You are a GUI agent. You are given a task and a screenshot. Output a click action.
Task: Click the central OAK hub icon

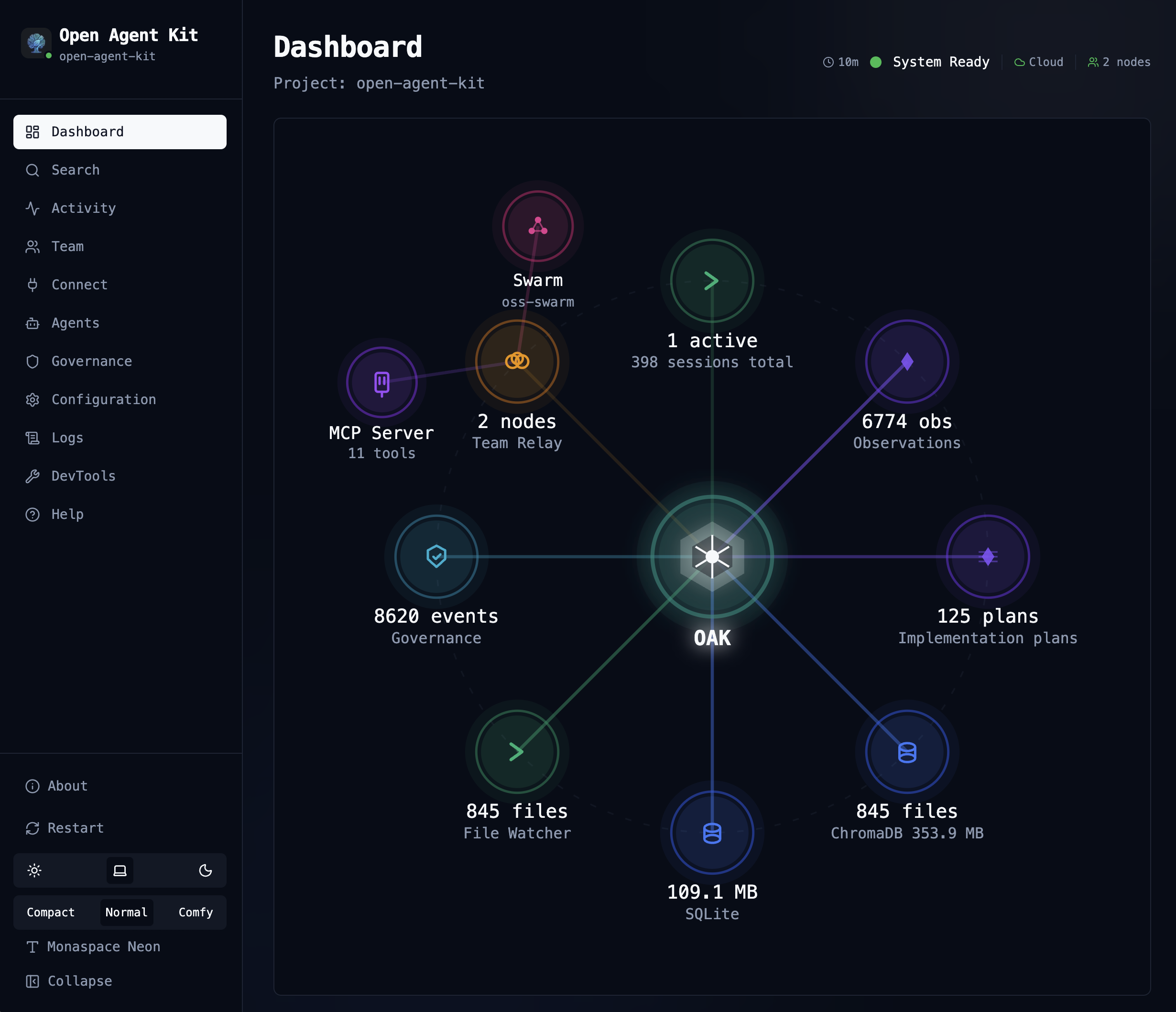click(x=712, y=557)
